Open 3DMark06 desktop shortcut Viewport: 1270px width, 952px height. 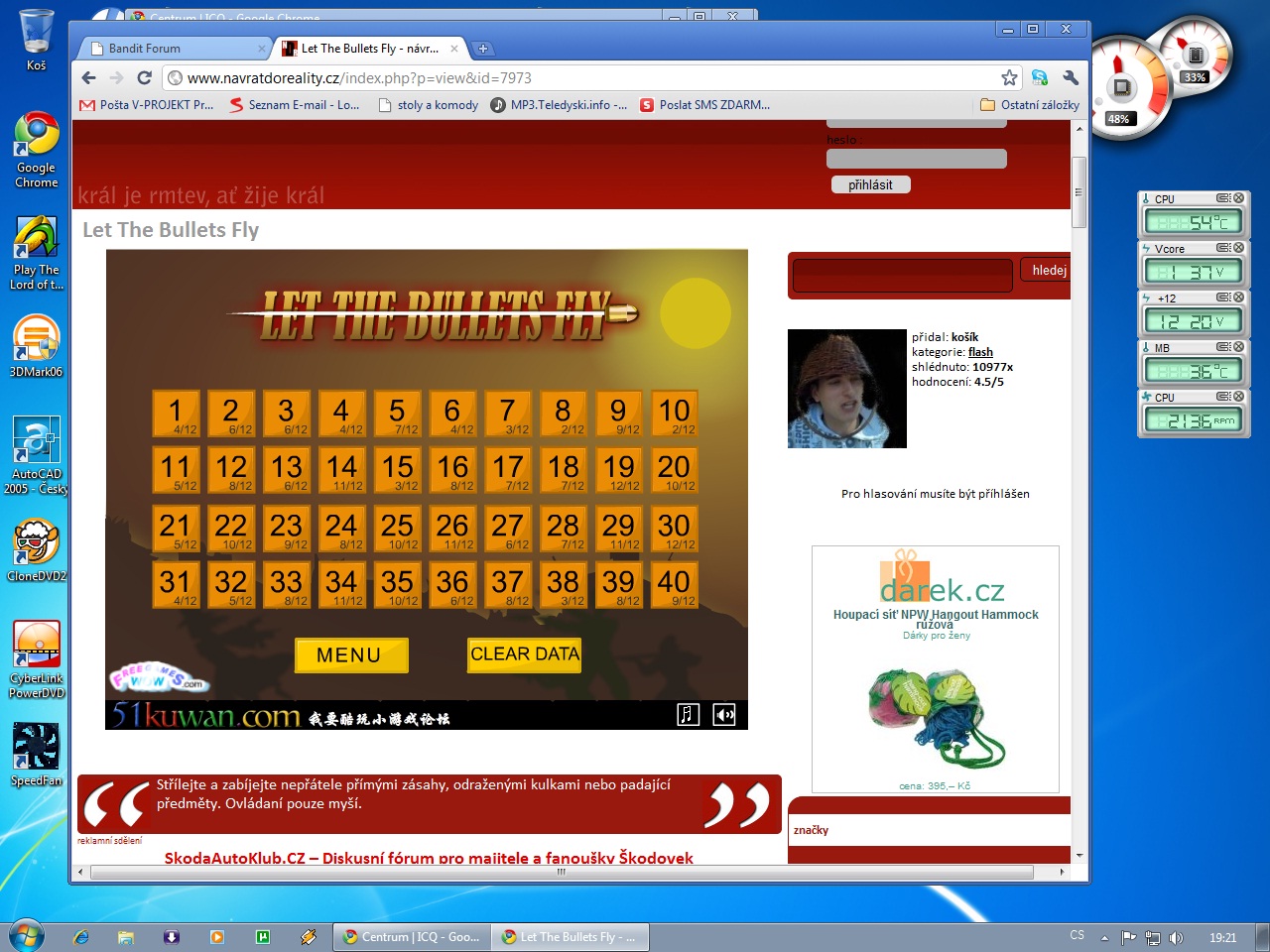point(36,347)
